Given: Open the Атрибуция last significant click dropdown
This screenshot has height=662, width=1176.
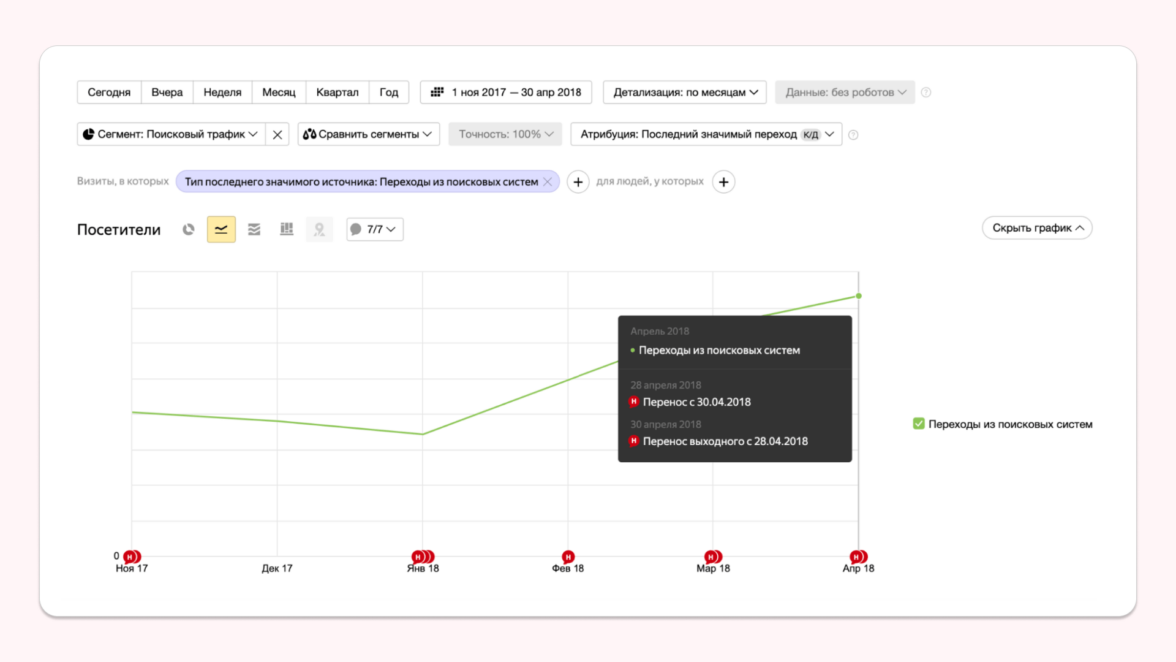Looking at the screenshot, I should [x=706, y=134].
